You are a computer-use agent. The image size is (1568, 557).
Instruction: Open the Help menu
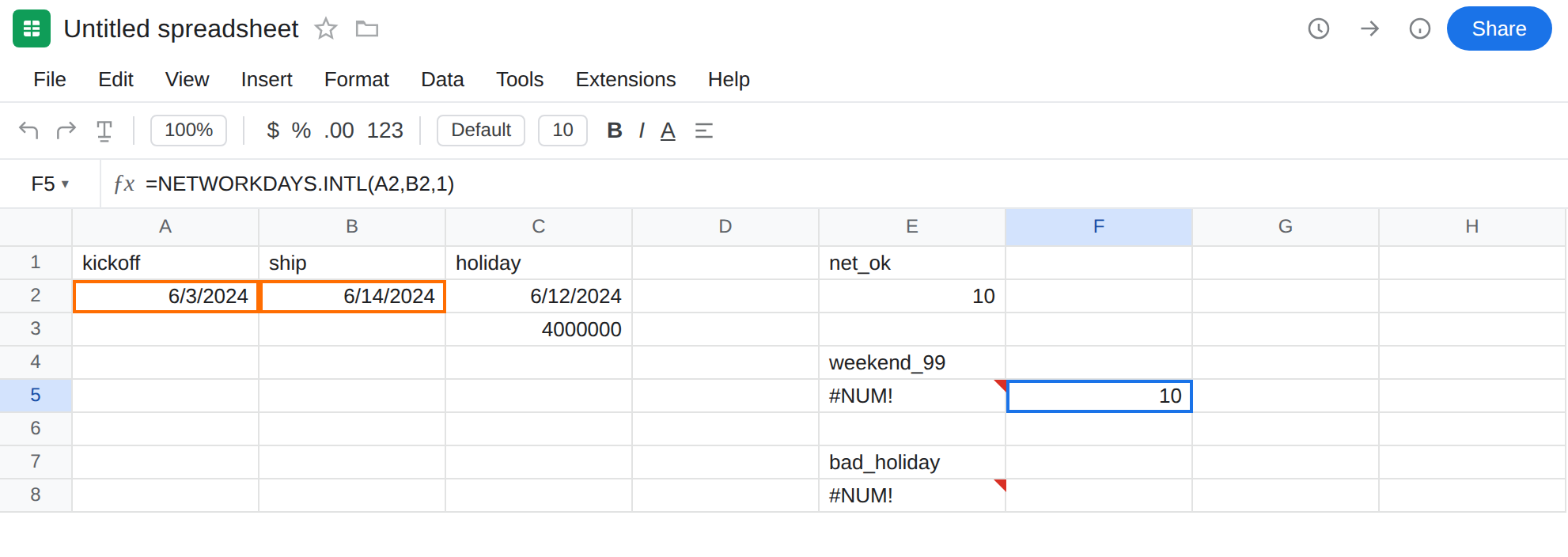coord(729,79)
